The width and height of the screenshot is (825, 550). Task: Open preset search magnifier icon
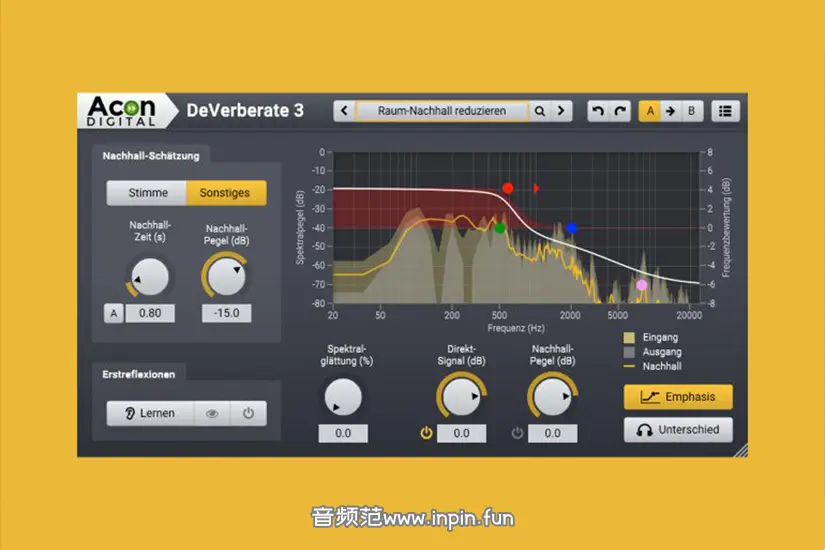tap(540, 111)
